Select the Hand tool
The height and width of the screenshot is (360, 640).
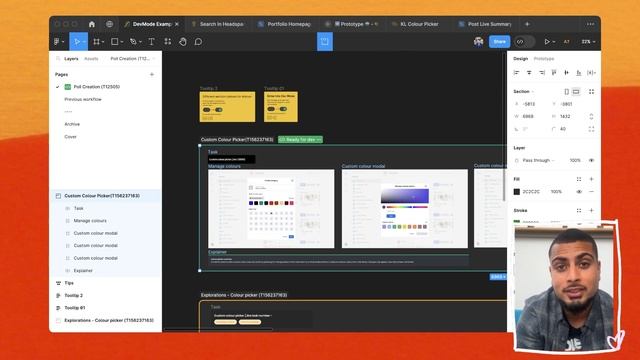(x=183, y=42)
